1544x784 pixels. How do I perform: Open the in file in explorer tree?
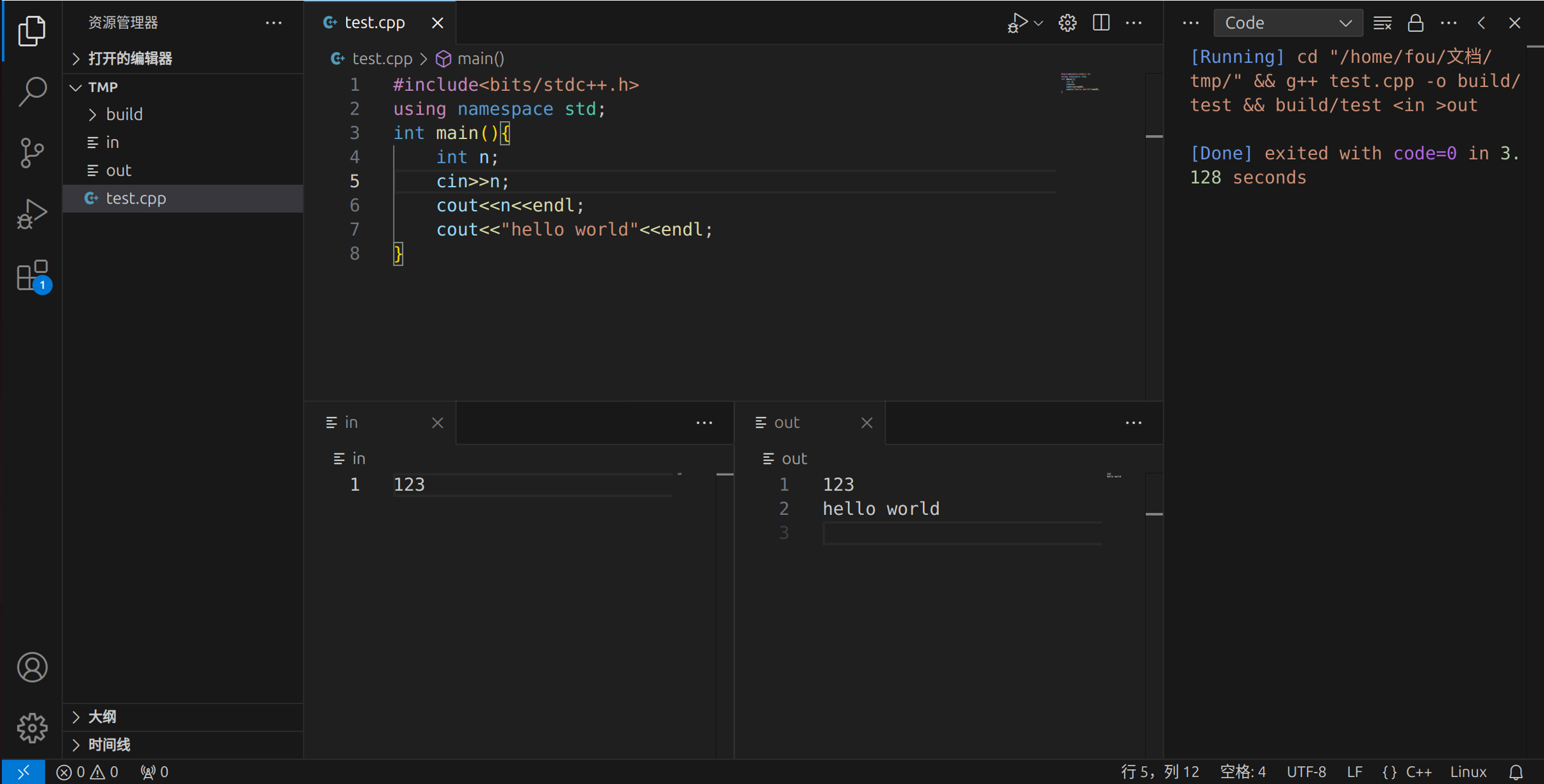(x=113, y=142)
